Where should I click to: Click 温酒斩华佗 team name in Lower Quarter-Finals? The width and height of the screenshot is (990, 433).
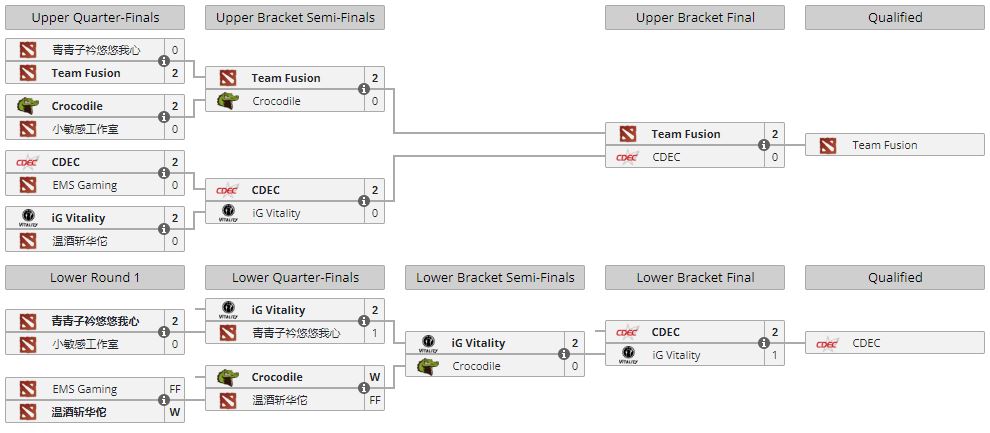[x=279, y=400]
